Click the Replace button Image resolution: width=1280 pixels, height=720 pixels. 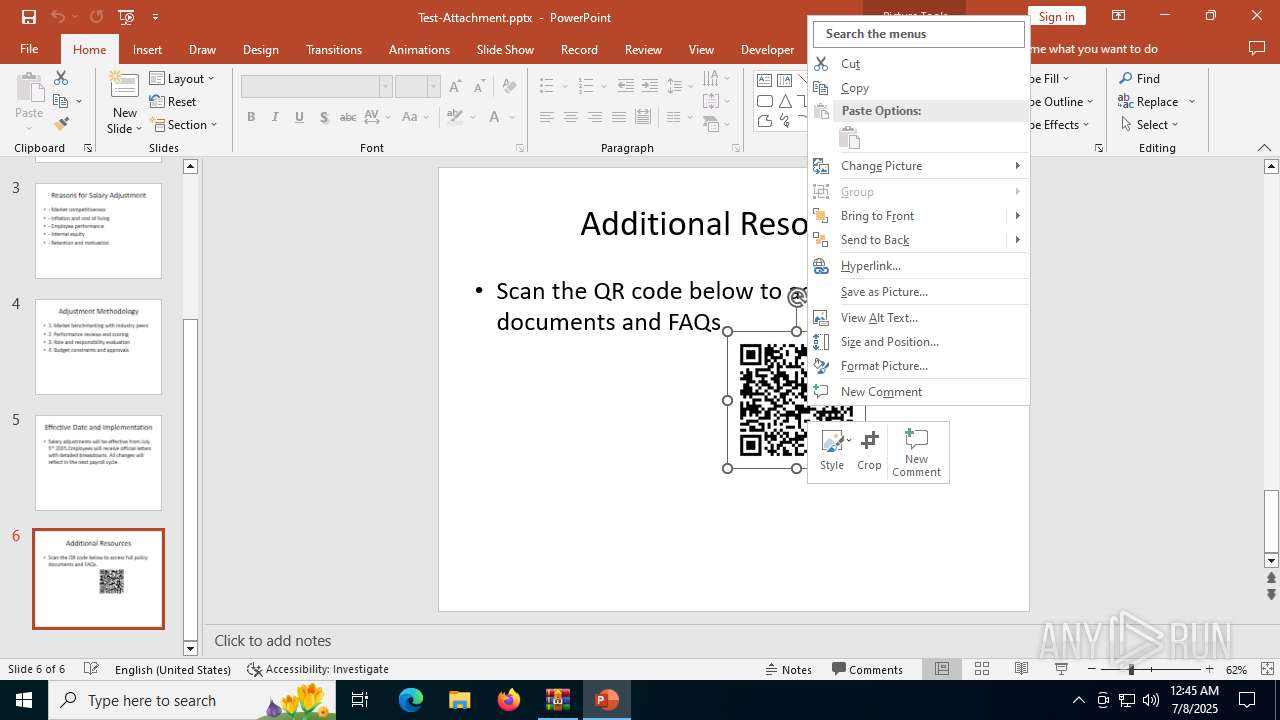point(1157,102)
